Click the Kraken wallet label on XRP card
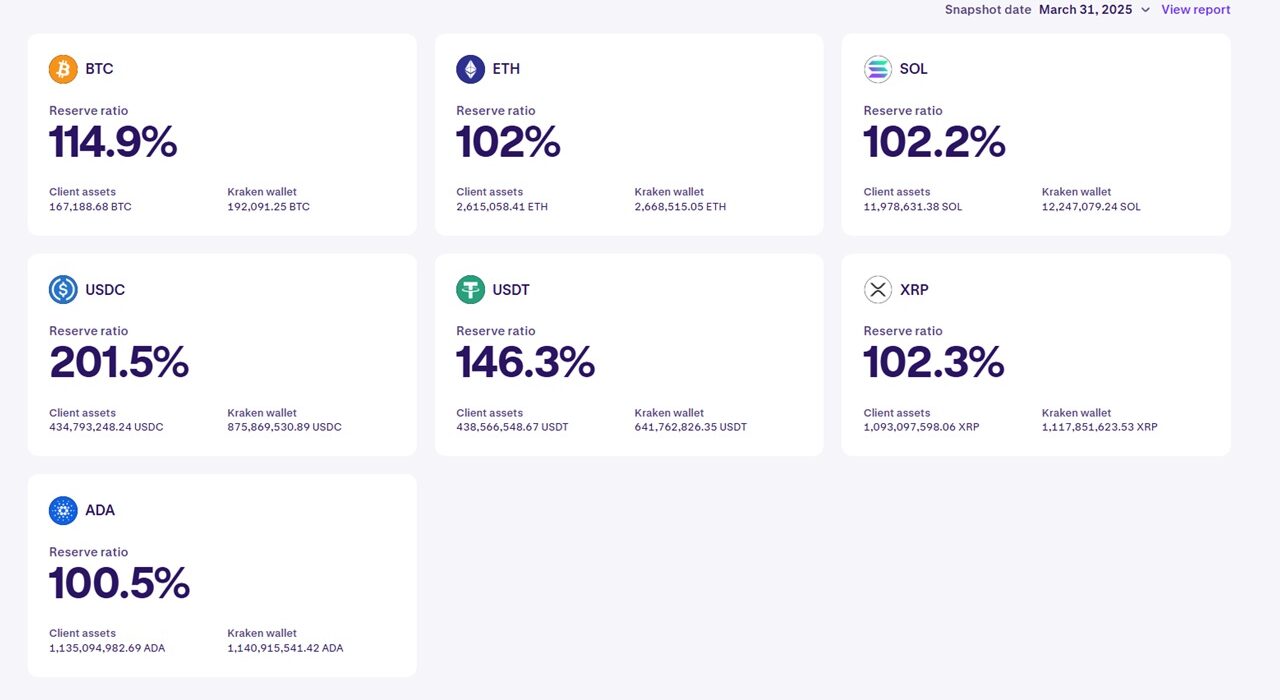1280x700 pixels. [1076, 413]
